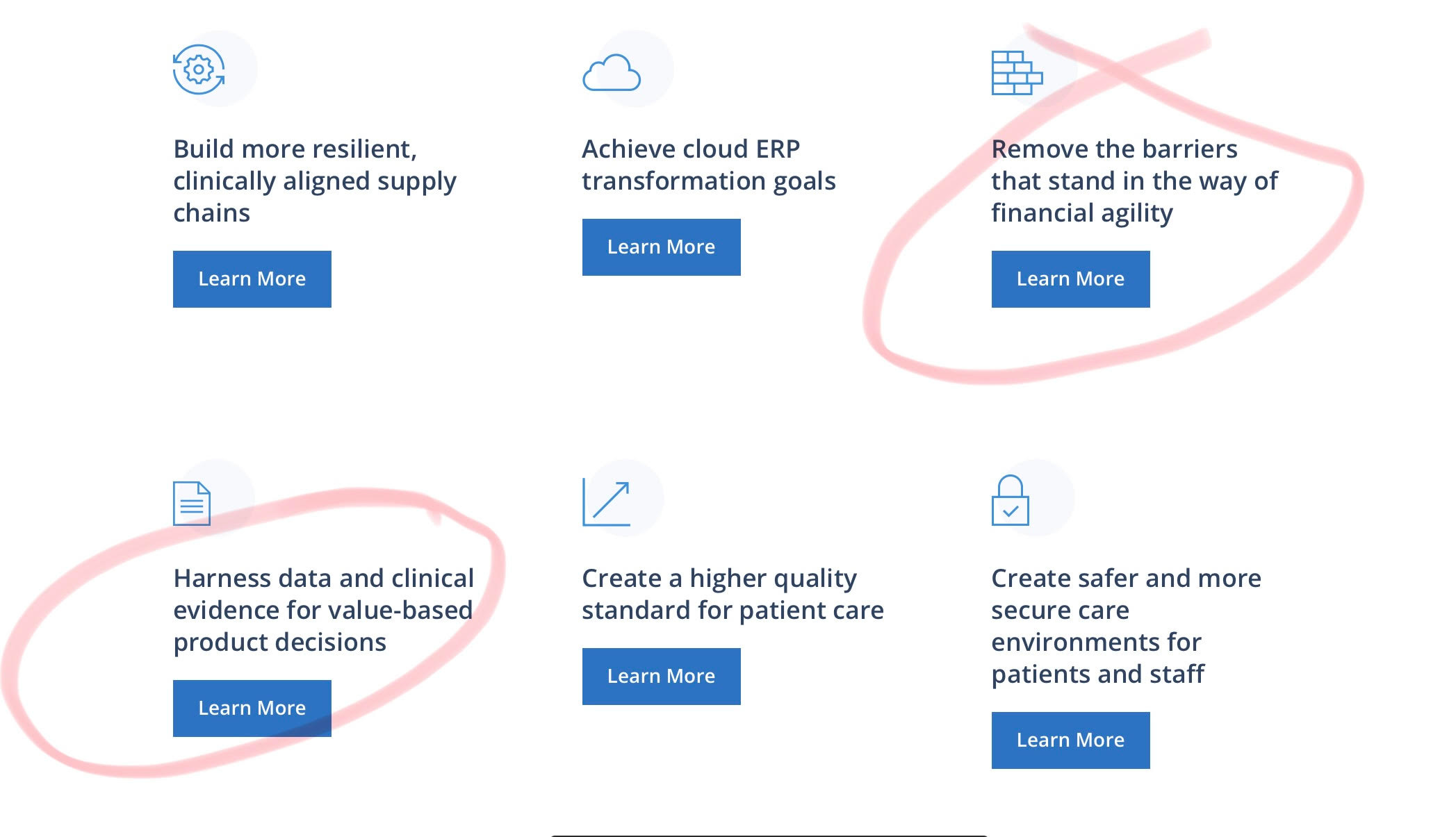This screenshot has height=837, width=1456.
Task: Open Learn More under resilient supply chains
Action: (x=252, y=279)
